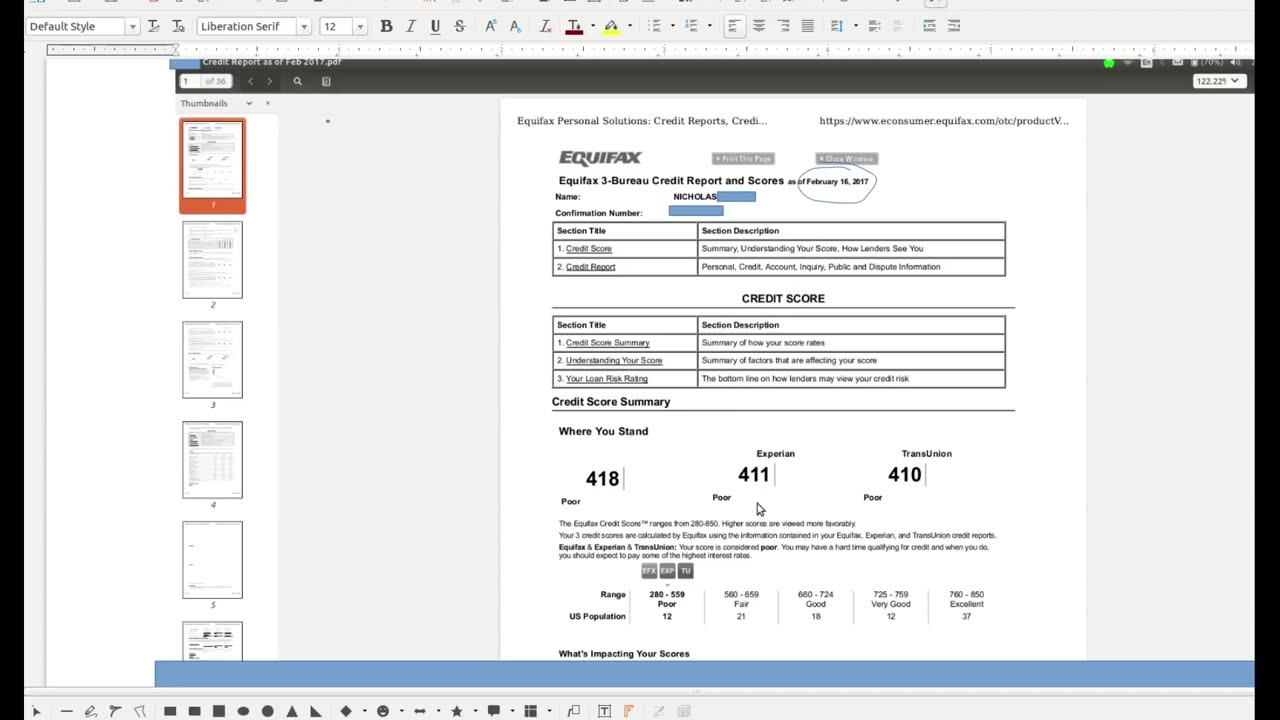Image resolution: width=1280 pixels, height=720 pixels.
Task: Open the font color dropdown arrow
Action: coord(592,26)
